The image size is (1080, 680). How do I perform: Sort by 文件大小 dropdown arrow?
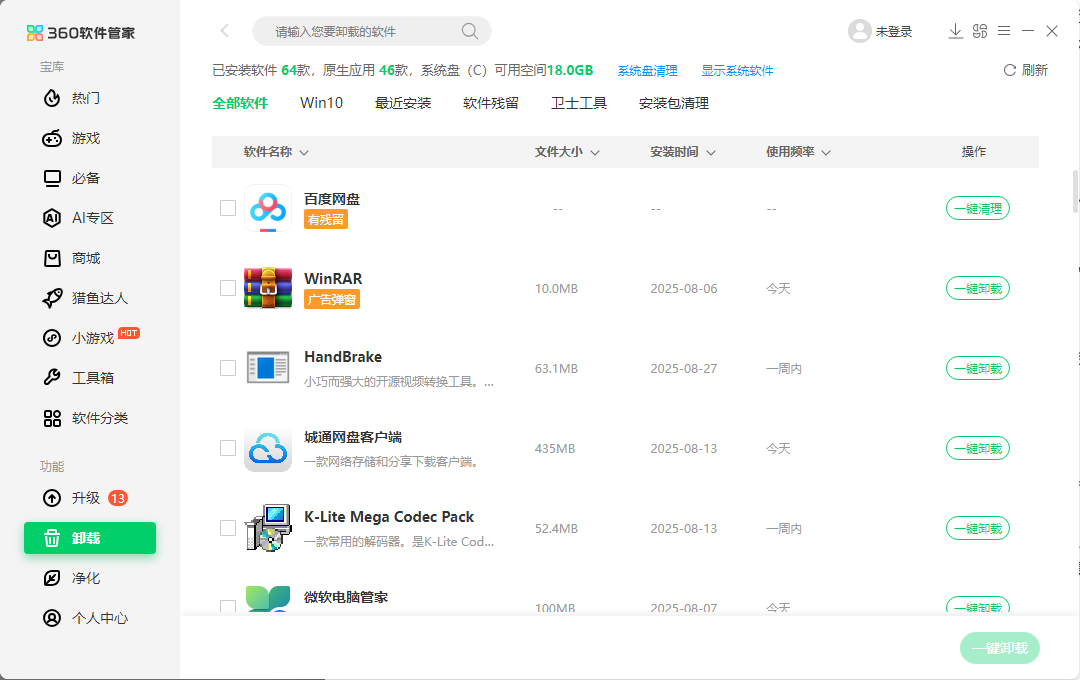596,152
